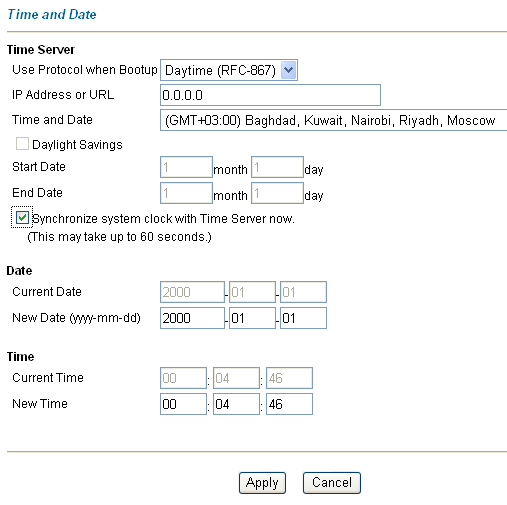507x505 pixels.
Task: Click the Current Time seconds field
Action: pyautogui.click(x=289, y=378)
